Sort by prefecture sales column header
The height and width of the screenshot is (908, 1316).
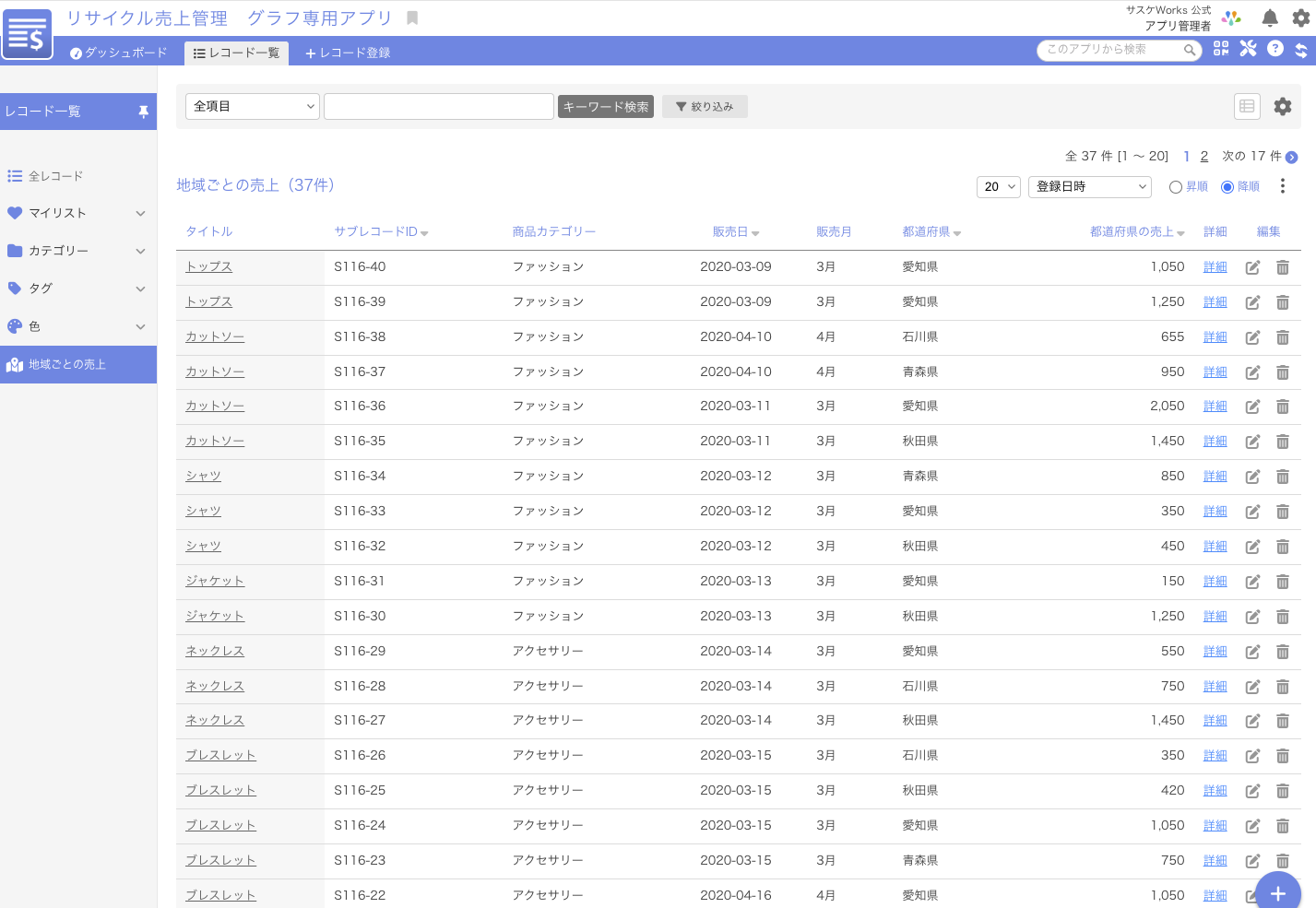tap(1137, 232)
